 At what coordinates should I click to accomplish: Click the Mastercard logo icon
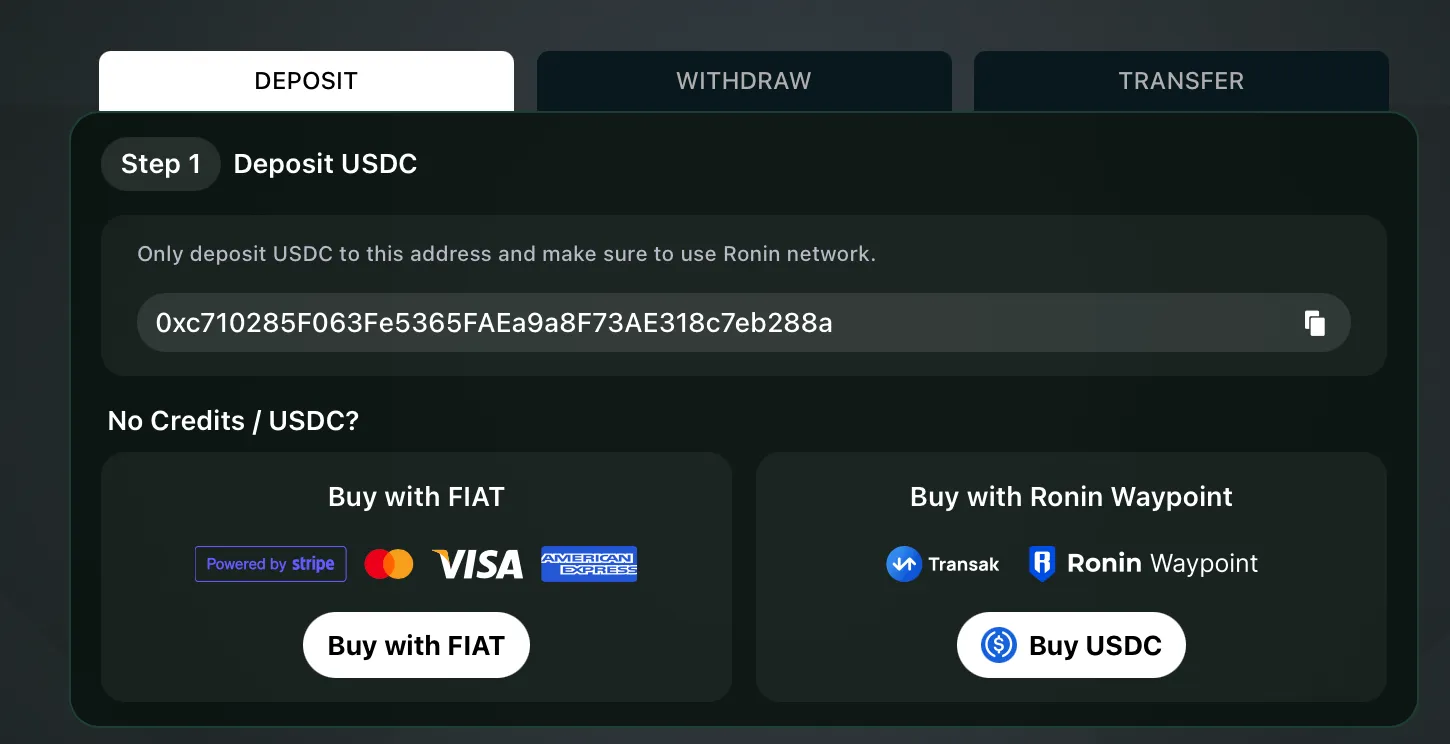coord(389,564)
